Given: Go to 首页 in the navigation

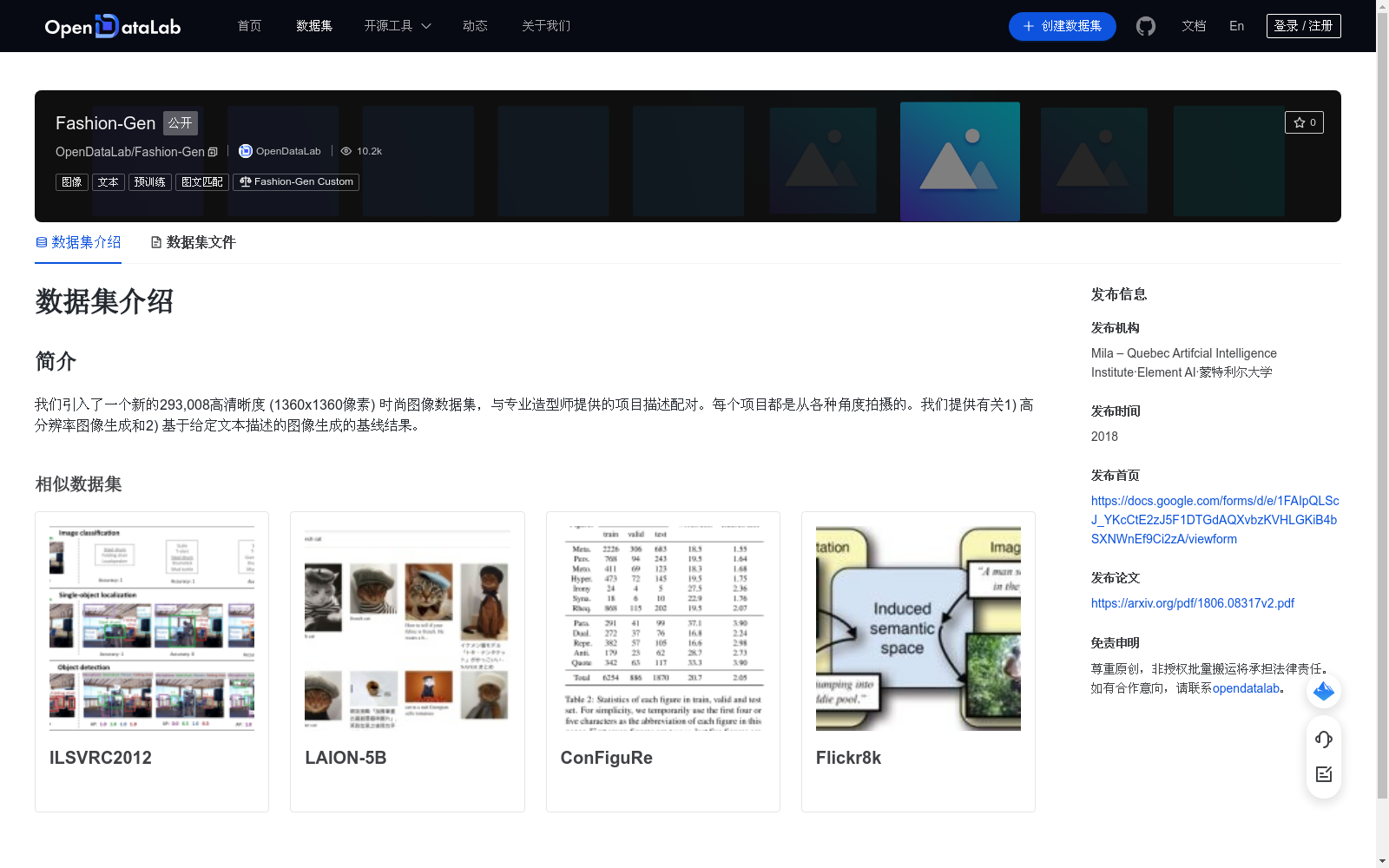Looking at the screenshot, I should 249,26.
